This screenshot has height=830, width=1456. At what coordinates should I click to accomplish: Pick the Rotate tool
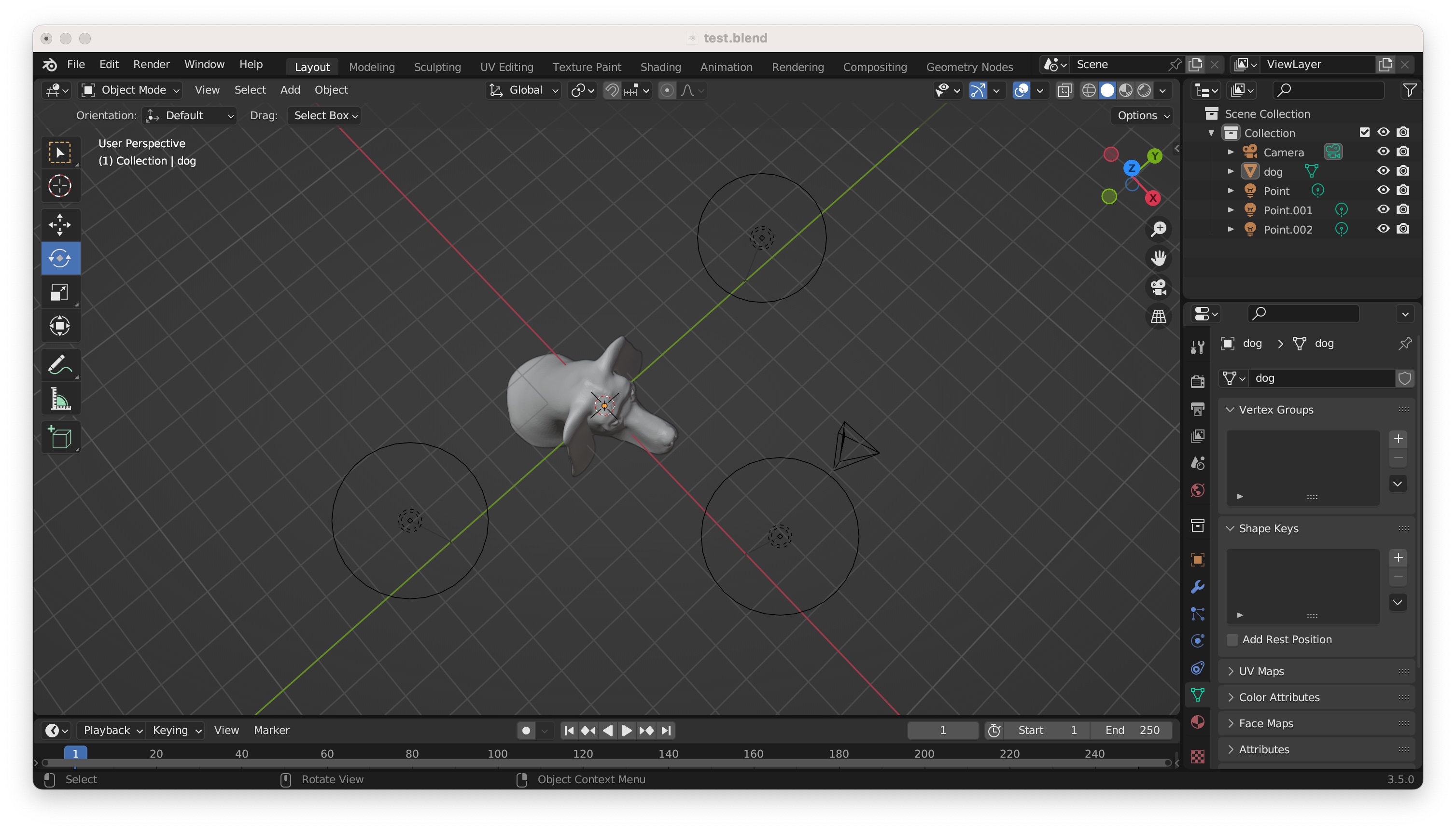(x=60, y=258)
